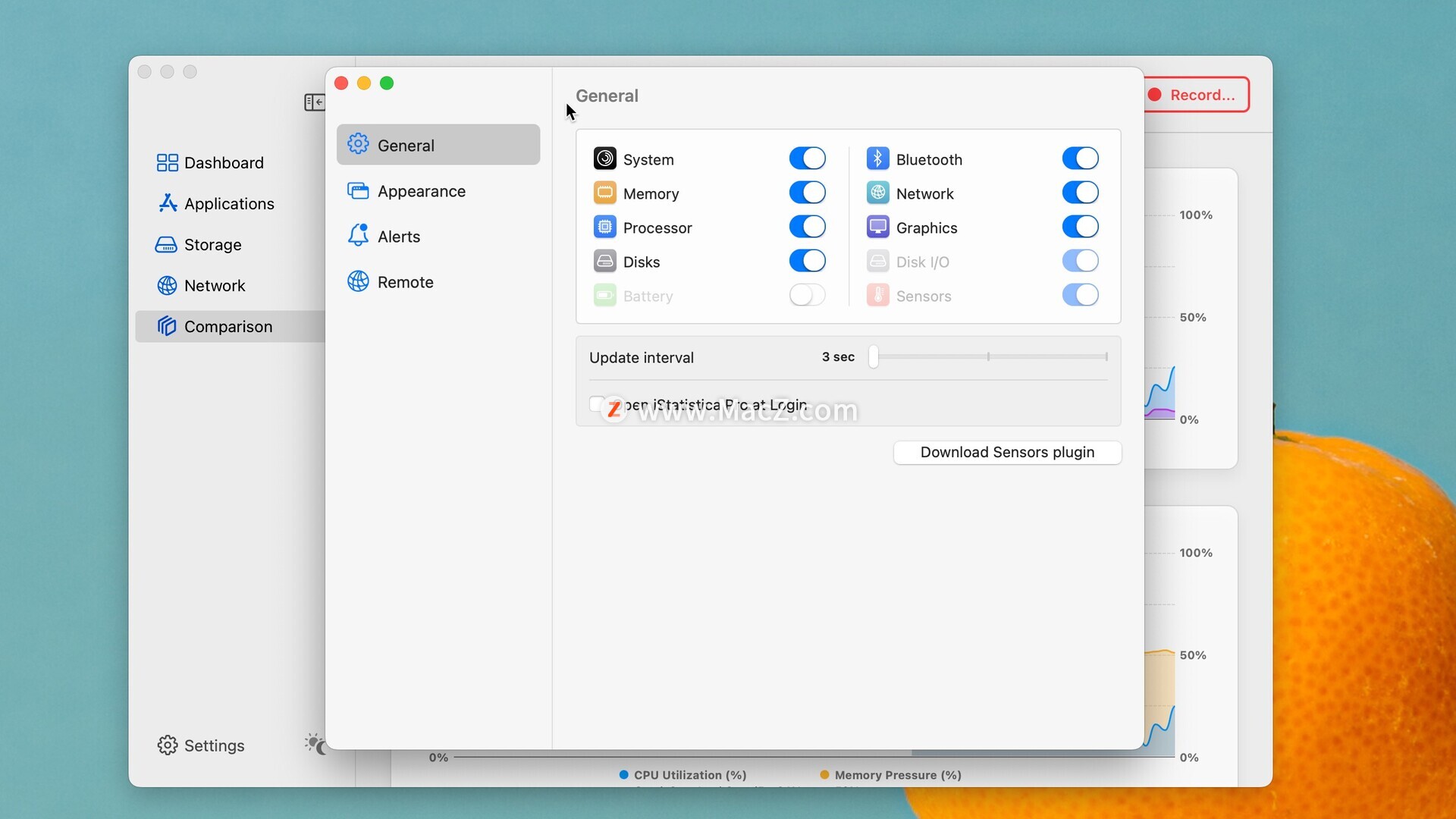Click the System module icon
The height and width of the screenshot is (819, 1456).
[604, 158]
